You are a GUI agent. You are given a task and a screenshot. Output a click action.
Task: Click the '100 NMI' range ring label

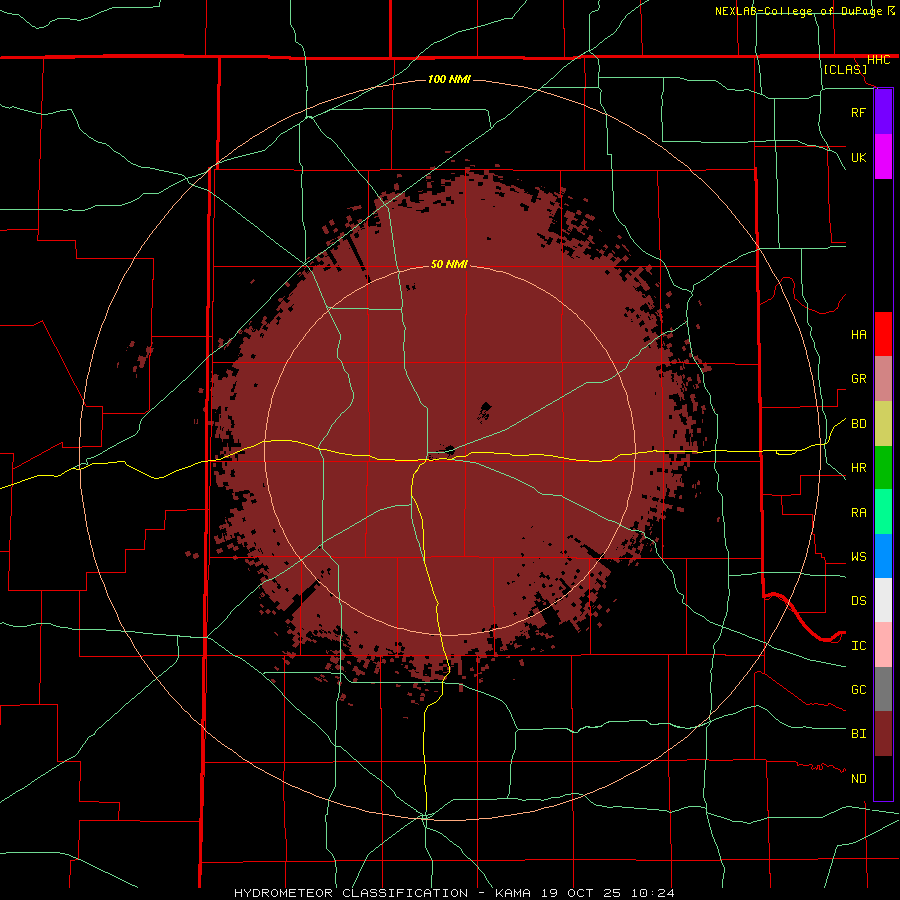point(449,79)
